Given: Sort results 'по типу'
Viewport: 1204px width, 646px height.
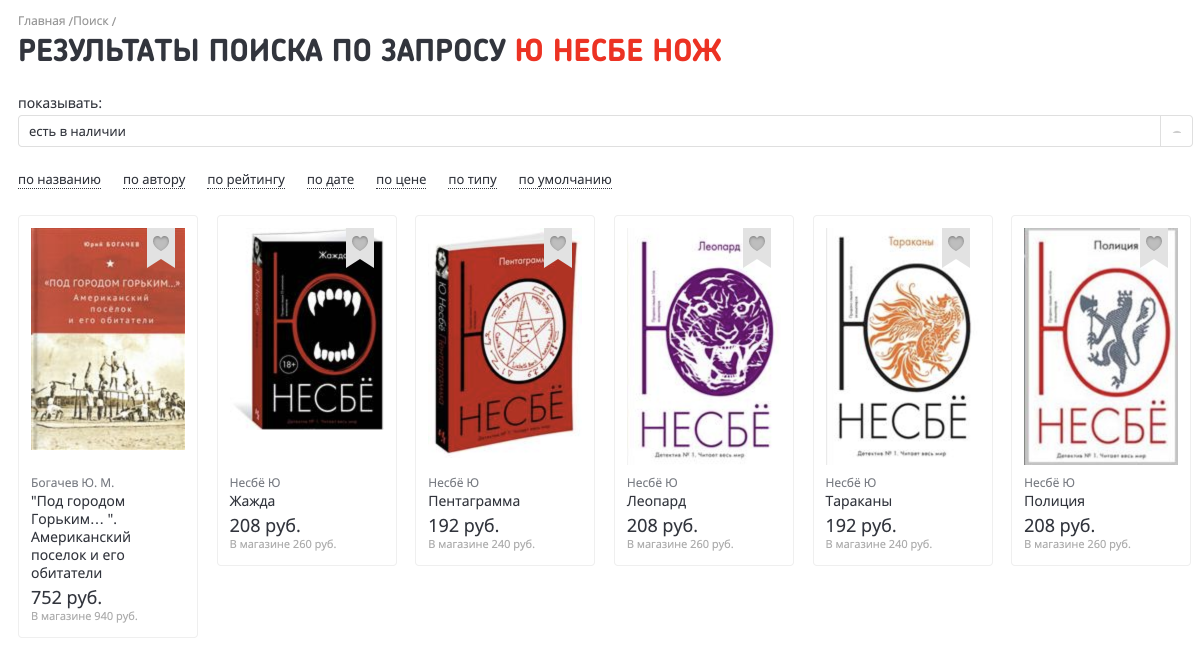Looking at the screenshot, I should (x=472, y=180).
